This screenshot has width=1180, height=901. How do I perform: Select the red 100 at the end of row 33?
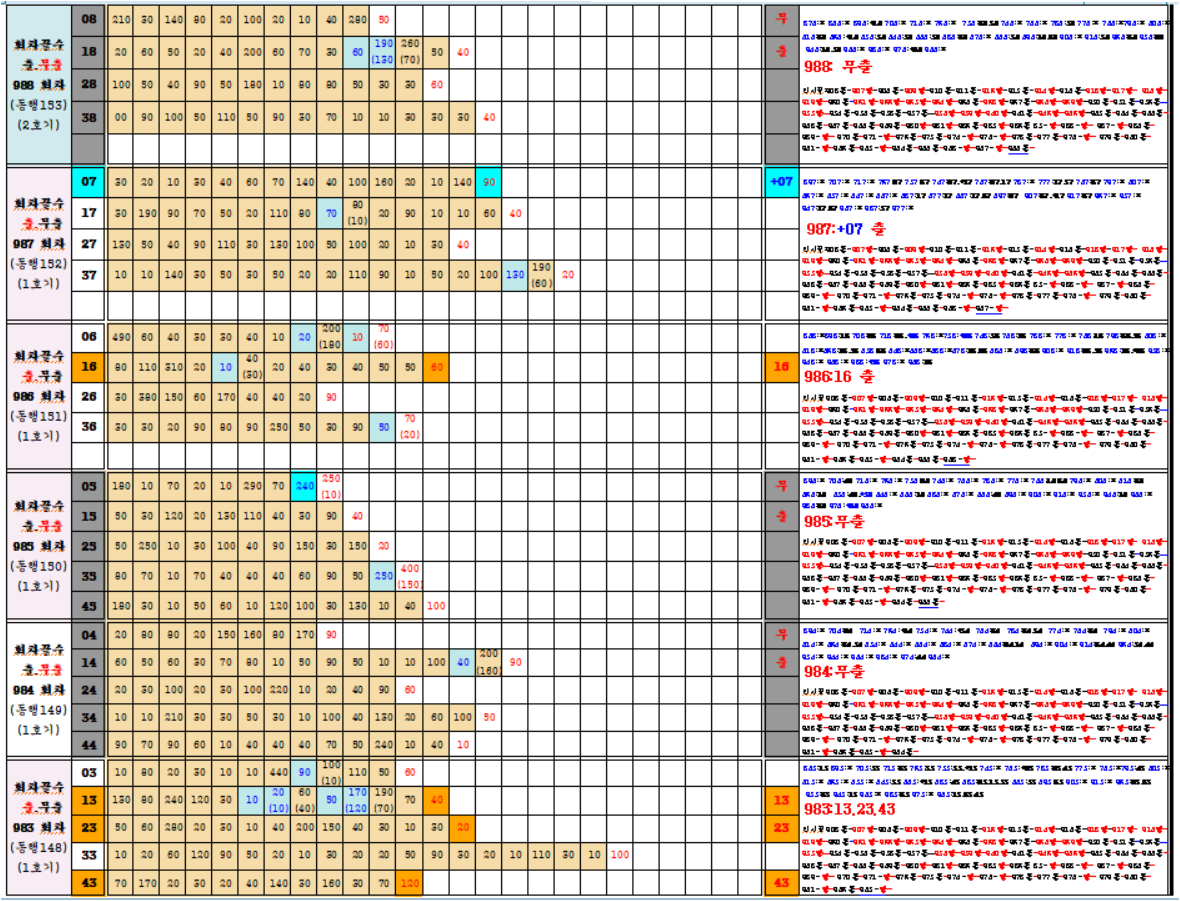click(619, 855)
